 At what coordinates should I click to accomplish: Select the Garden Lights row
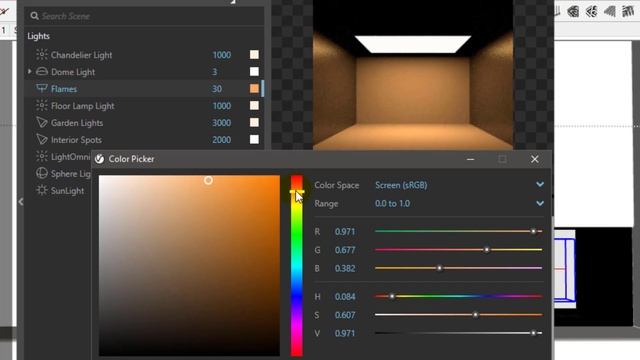(144, 122)
